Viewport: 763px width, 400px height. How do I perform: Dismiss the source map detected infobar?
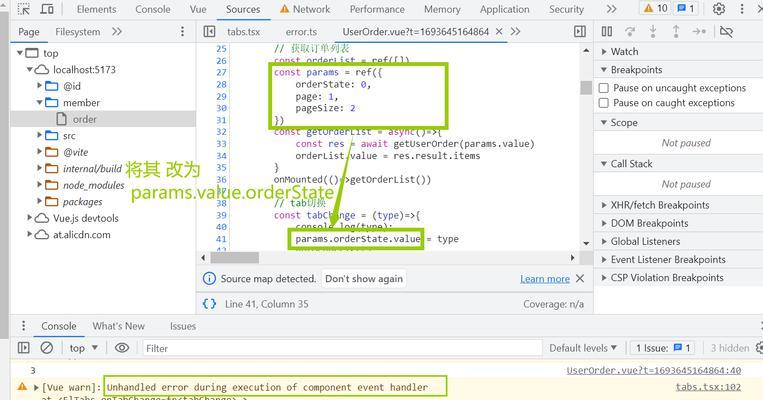pos(580,279)
